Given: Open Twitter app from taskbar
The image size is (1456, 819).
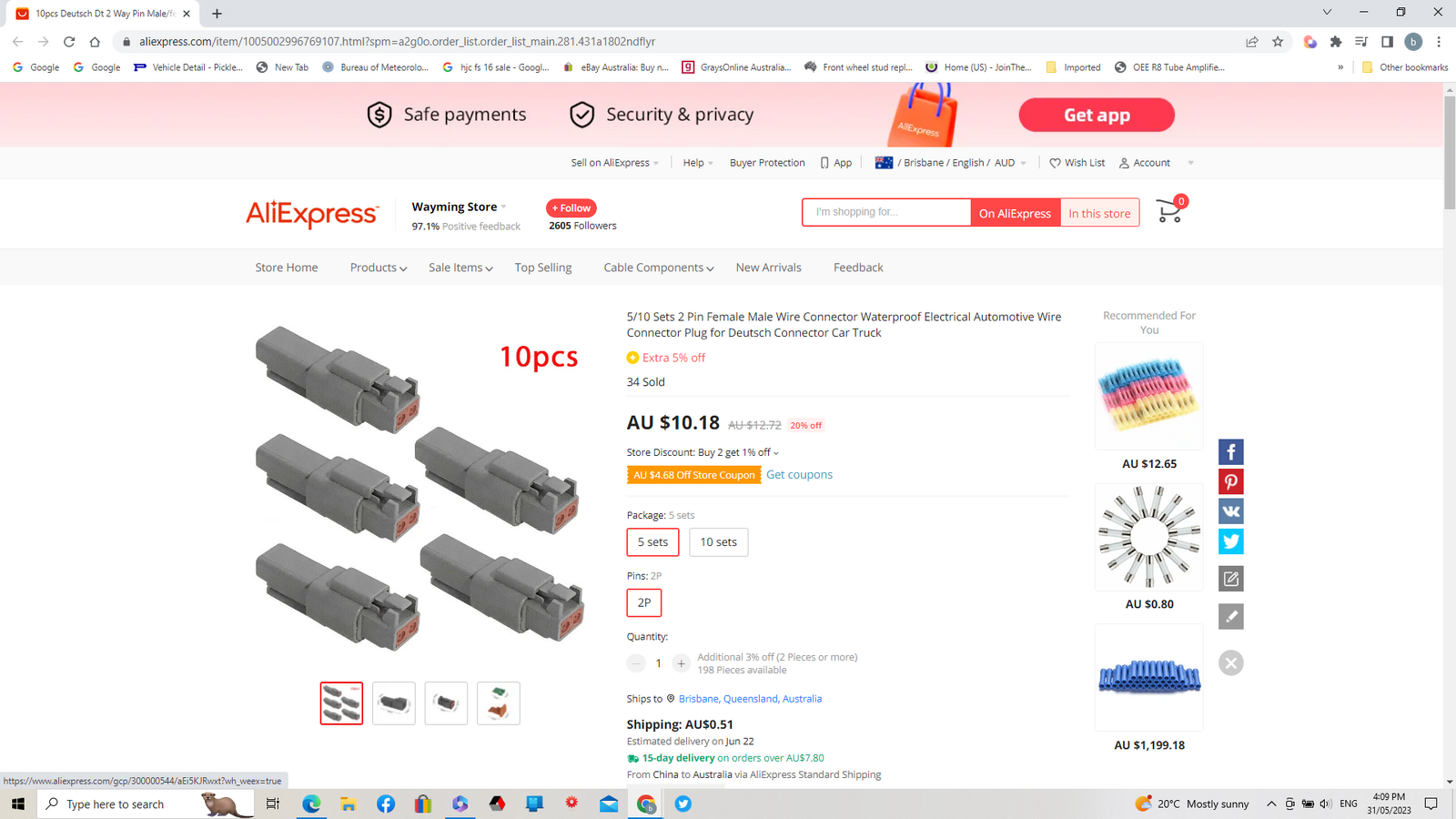Looking at the screenshot, I should pos(683,804).
